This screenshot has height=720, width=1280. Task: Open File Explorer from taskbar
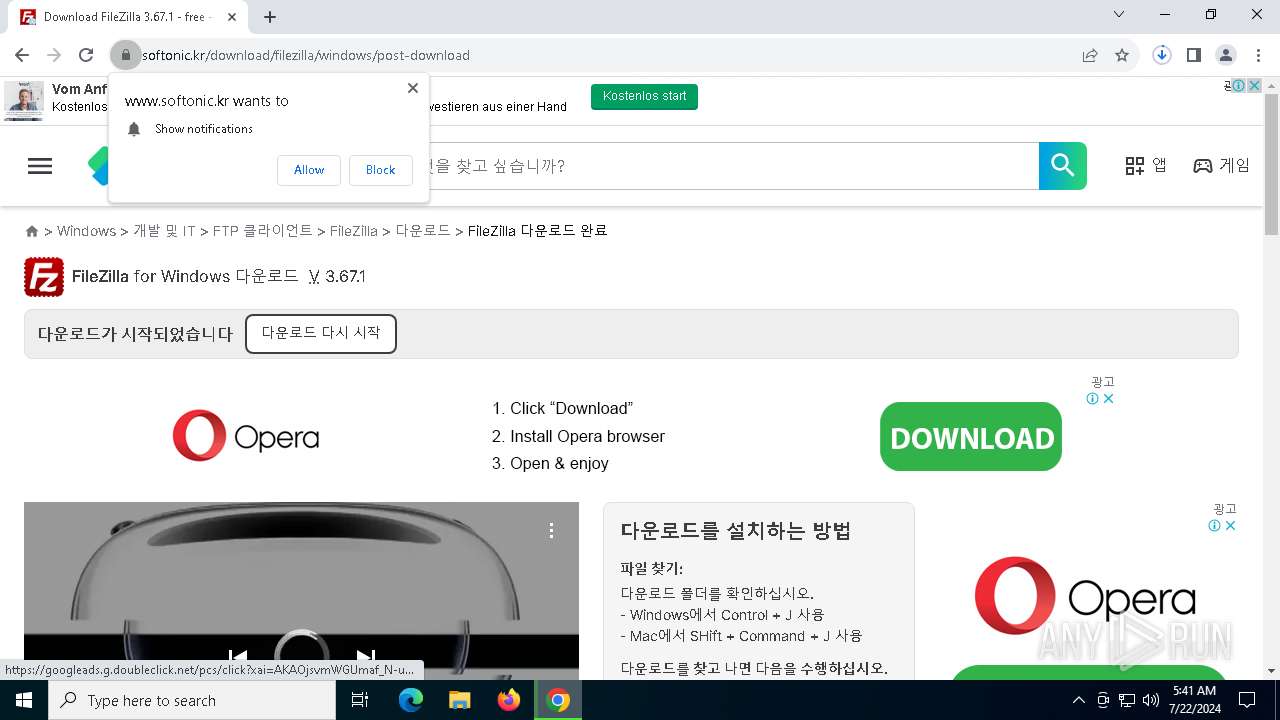pos(459,700)
